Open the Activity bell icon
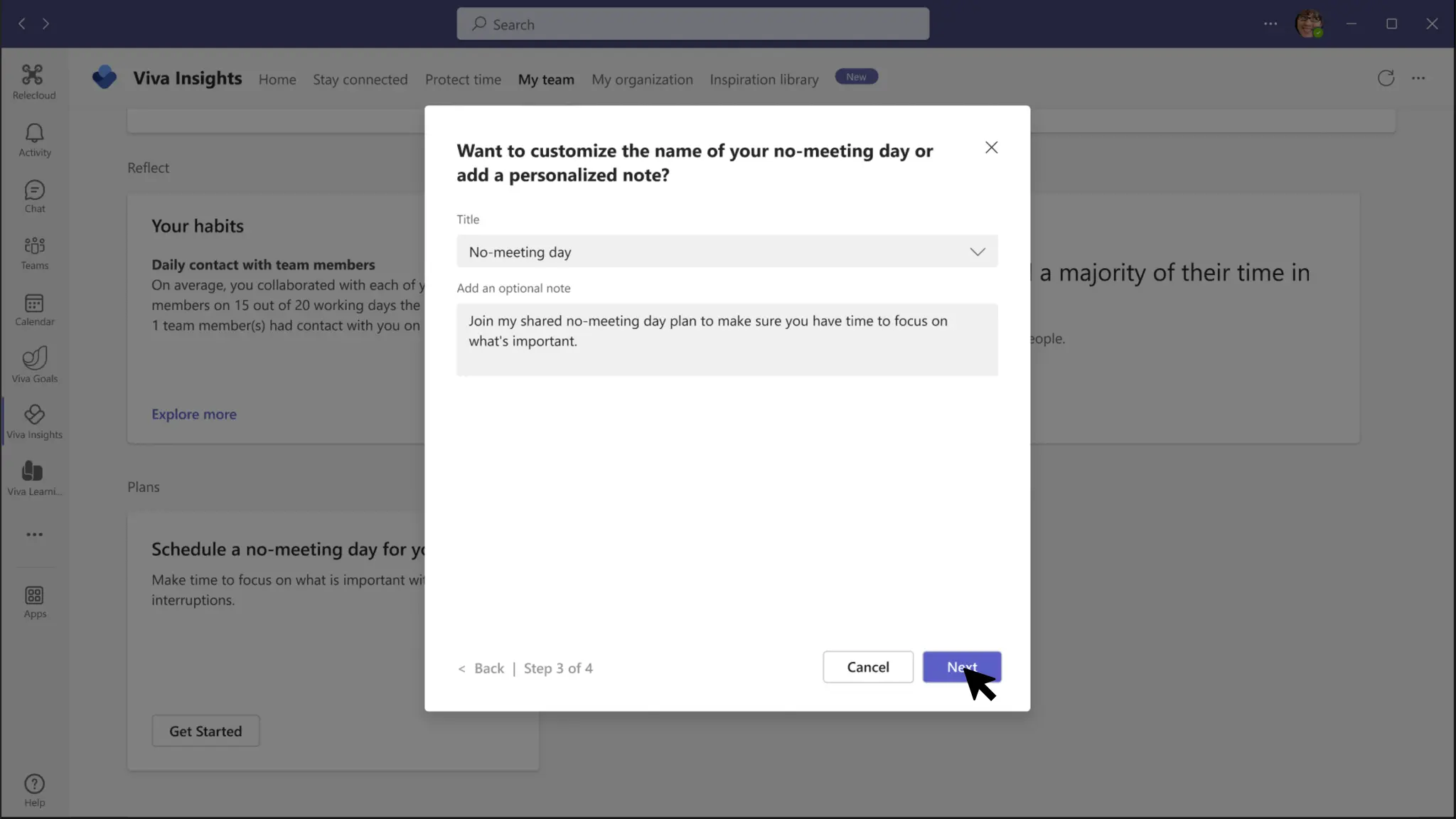Screen dimensions: 1456x819 pos(34,140)
